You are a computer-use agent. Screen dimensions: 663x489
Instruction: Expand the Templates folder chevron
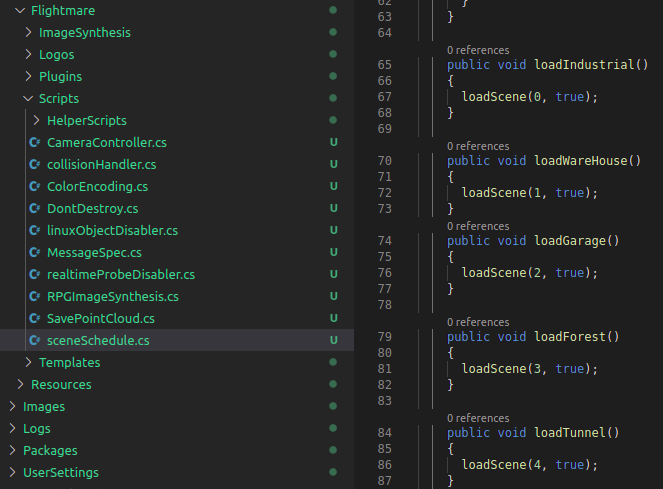pyautogui.click(x=28, y=363)
